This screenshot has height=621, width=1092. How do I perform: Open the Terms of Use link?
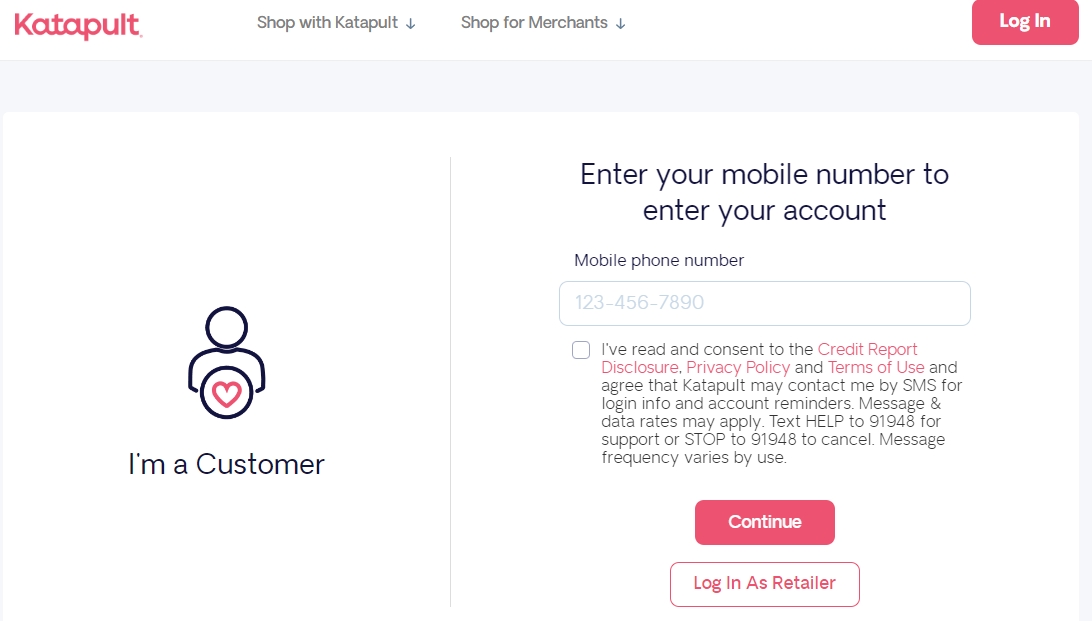coord(876,368)
